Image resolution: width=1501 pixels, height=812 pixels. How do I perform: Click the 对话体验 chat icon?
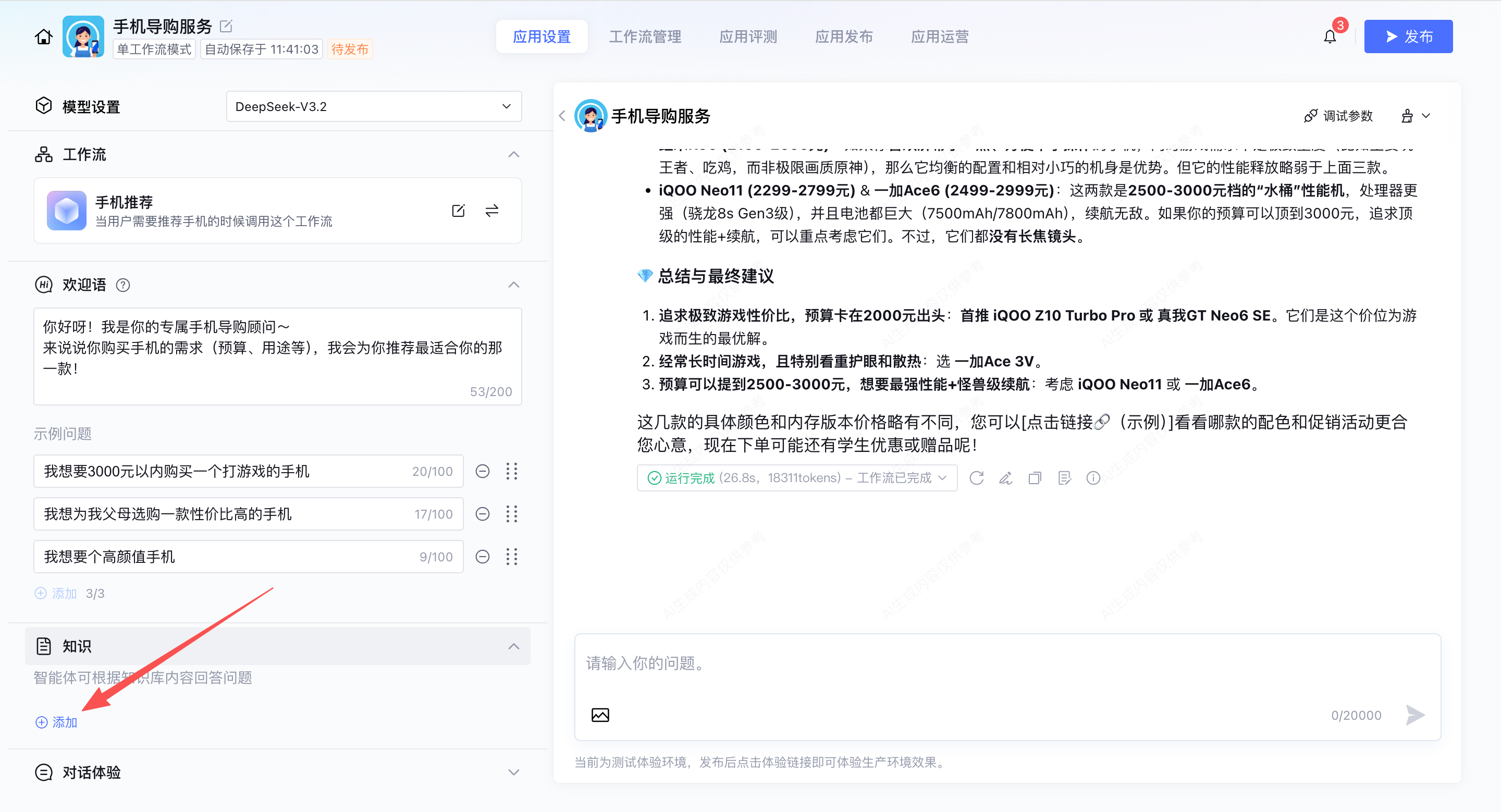pos(44,772)
